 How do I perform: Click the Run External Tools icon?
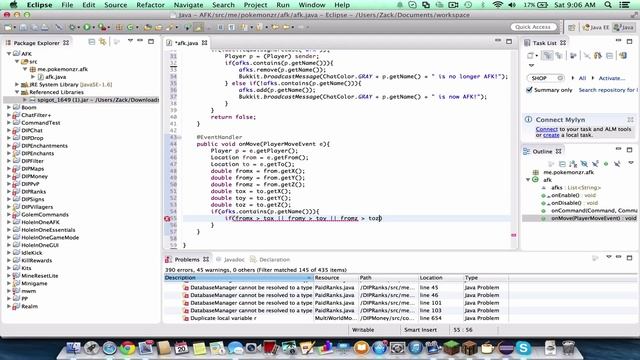(102, 27)
